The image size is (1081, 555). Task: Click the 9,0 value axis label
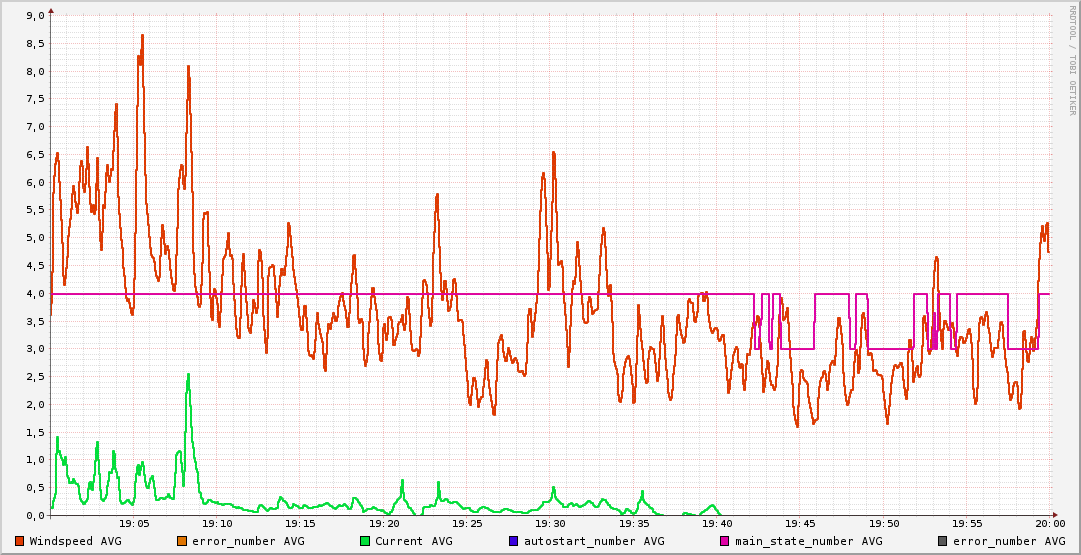click(x=35, y=15)
